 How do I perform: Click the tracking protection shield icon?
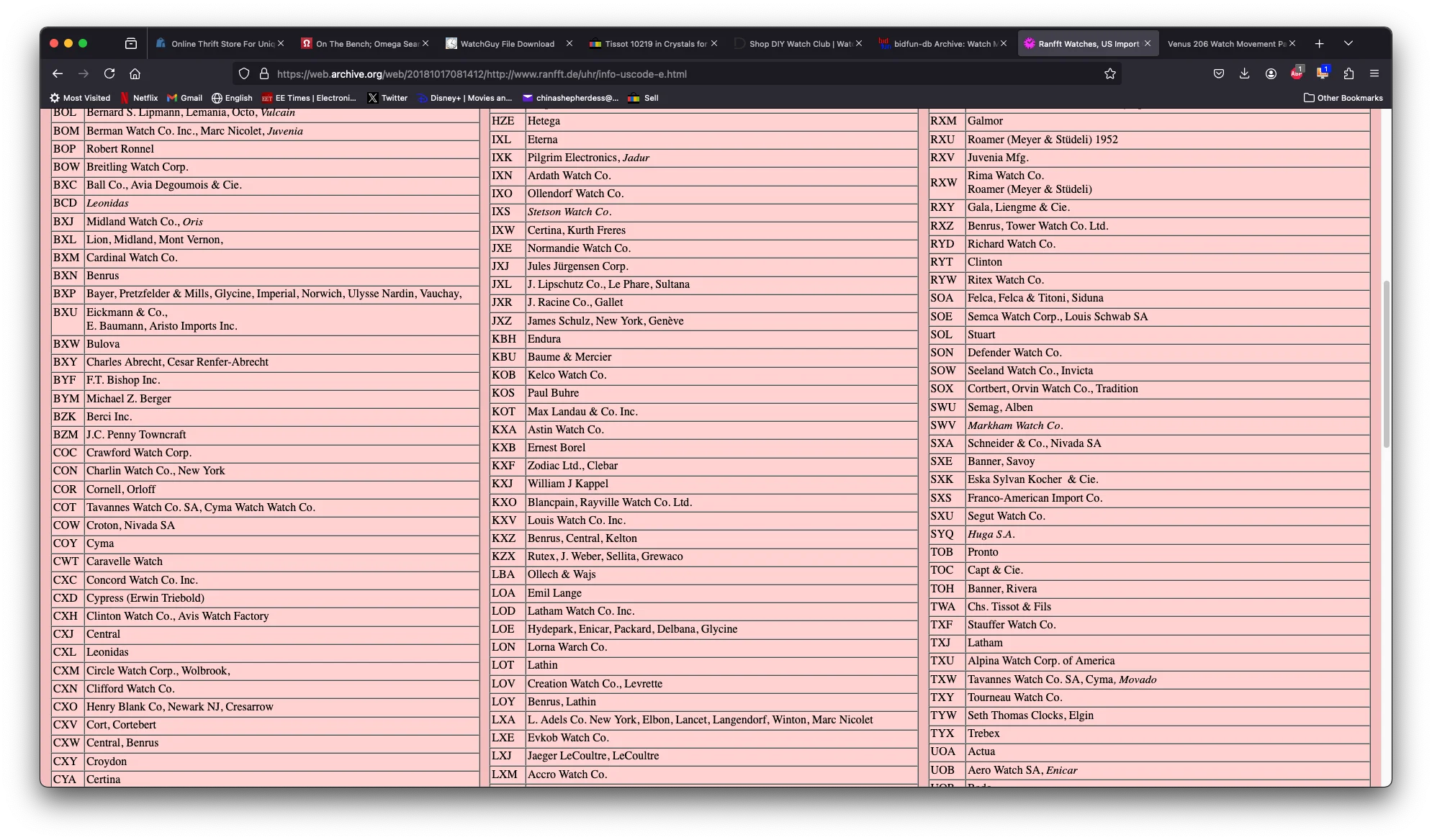(x=244, y=73)
